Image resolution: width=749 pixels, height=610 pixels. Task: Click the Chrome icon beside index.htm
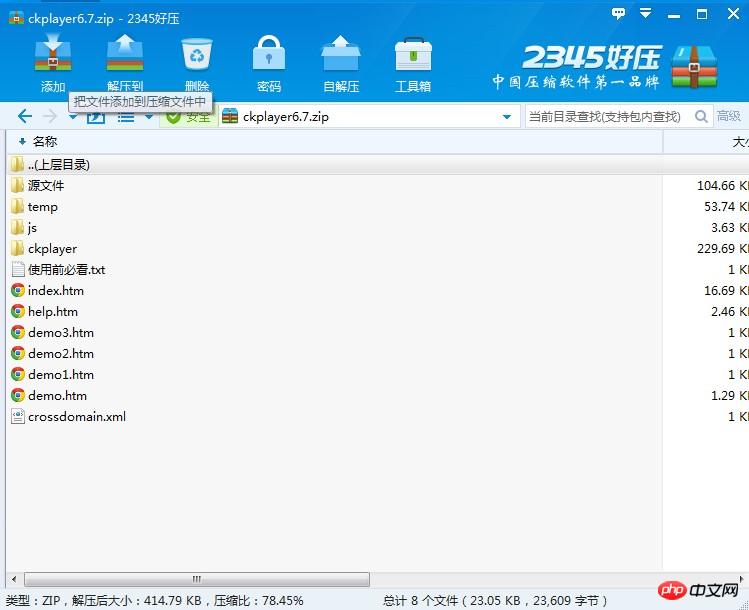pyautogui.click(x=18, y=290)
